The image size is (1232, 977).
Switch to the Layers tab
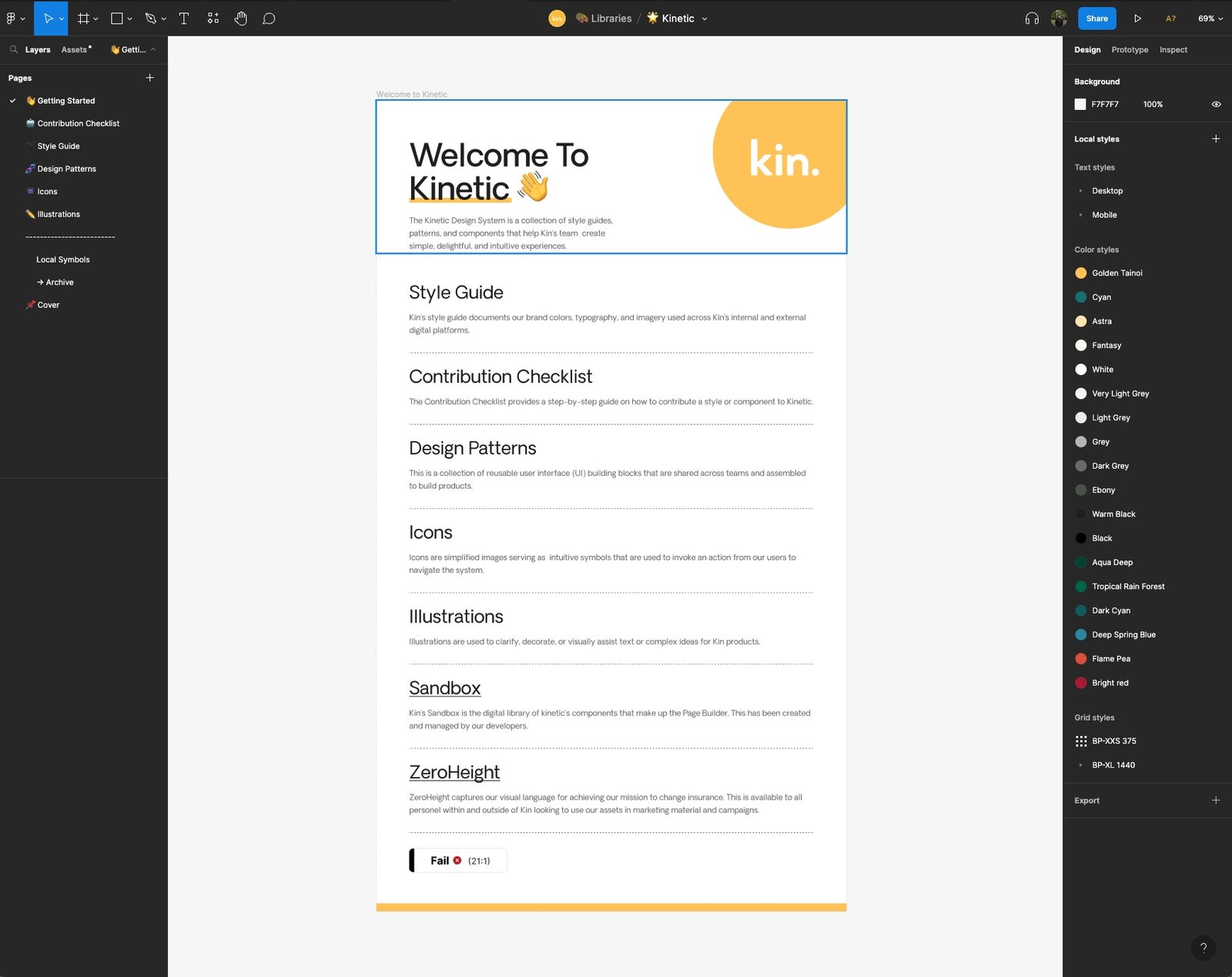[x=38, y=49]
